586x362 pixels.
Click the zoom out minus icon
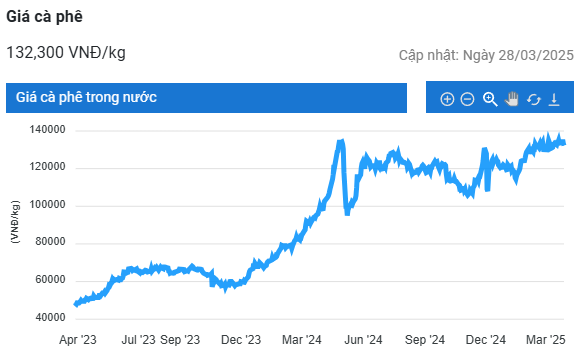point(467,99)
